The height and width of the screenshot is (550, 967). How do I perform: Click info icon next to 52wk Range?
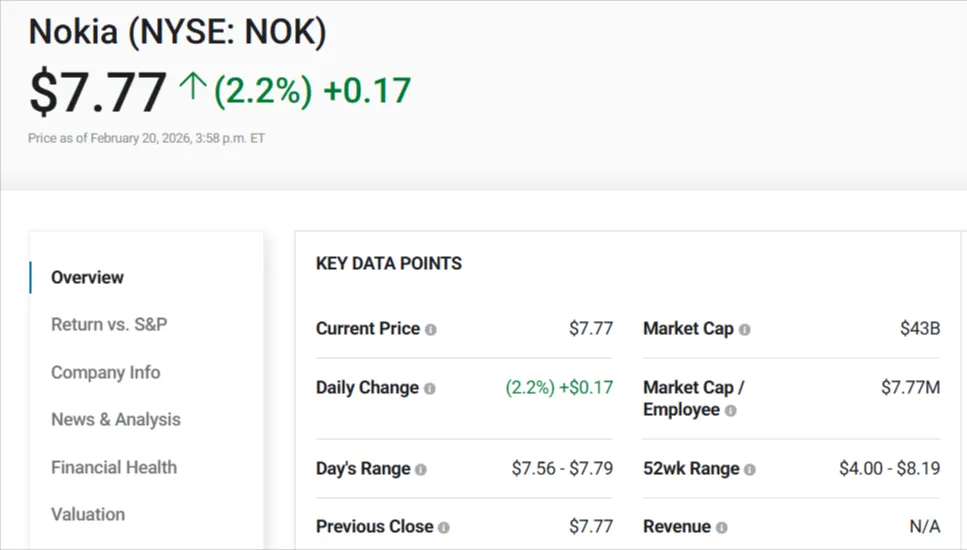point(750,469)
